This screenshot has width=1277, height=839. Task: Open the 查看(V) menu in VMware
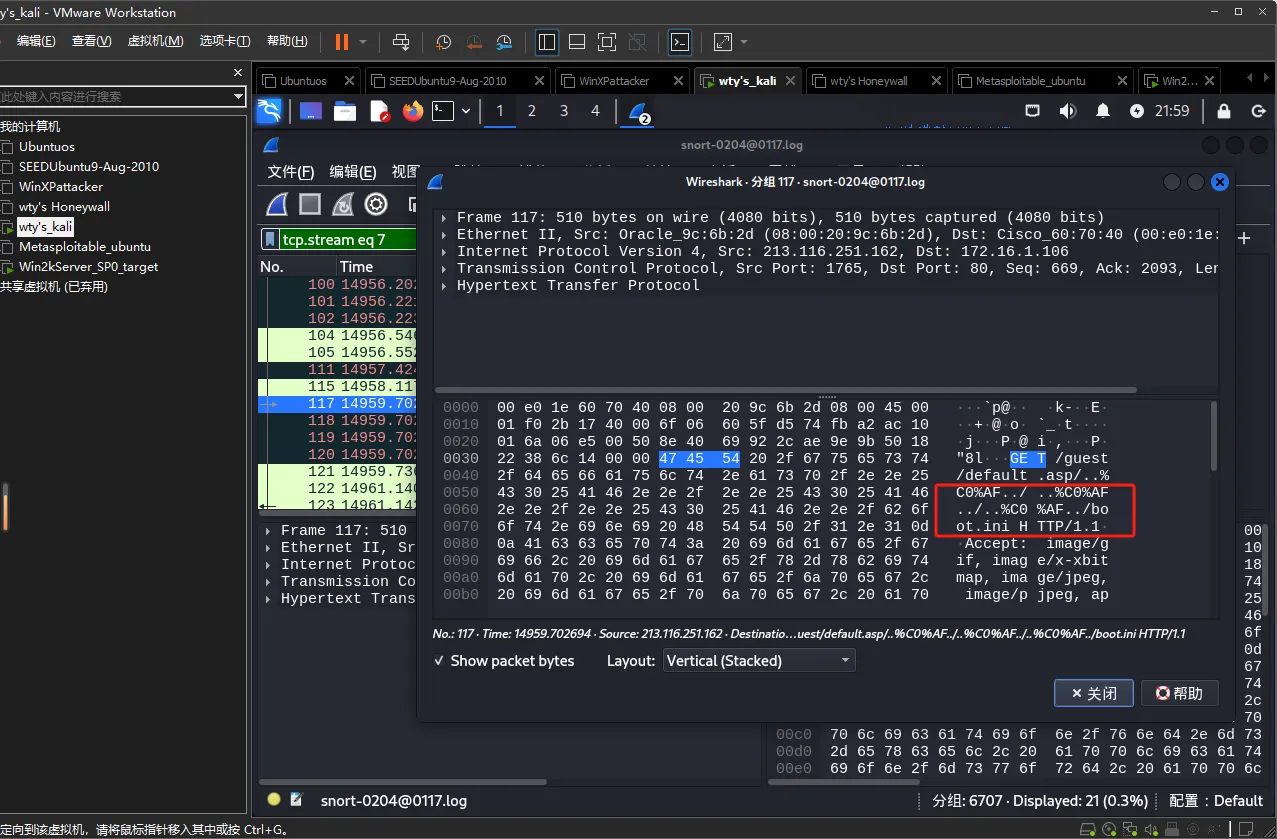tap(91, 41)
